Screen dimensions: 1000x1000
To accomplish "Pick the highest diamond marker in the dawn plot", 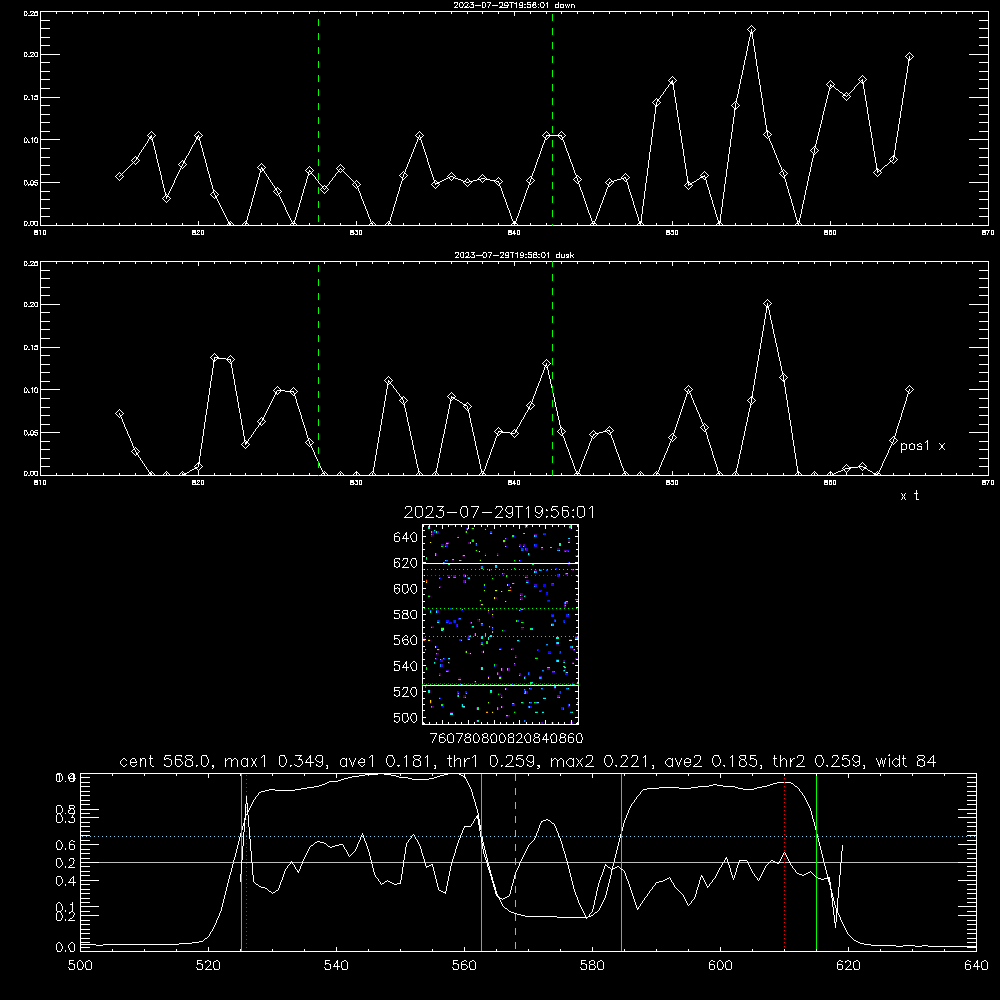I will point(752,29).
